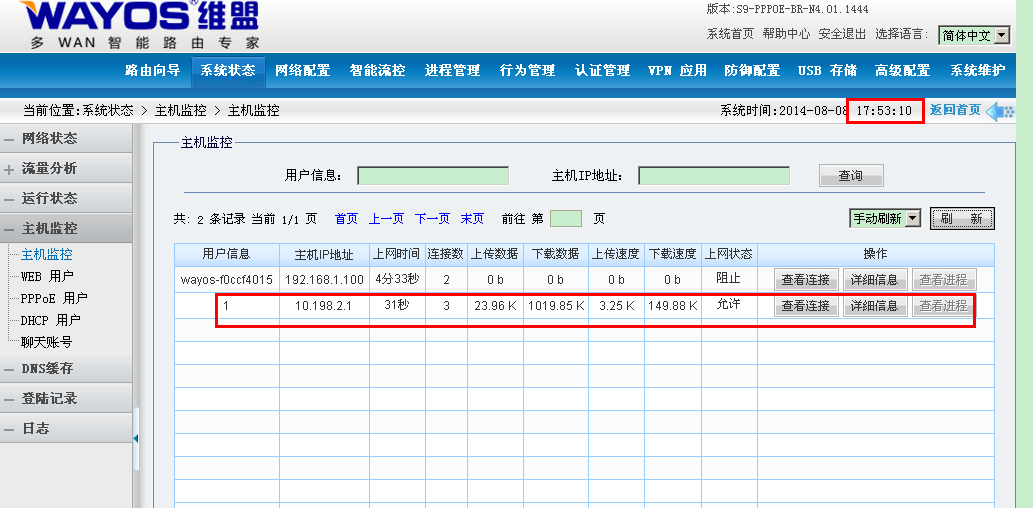Collapse the 主机监控 sidebar section
The image size is (1033, 508).
49,229
